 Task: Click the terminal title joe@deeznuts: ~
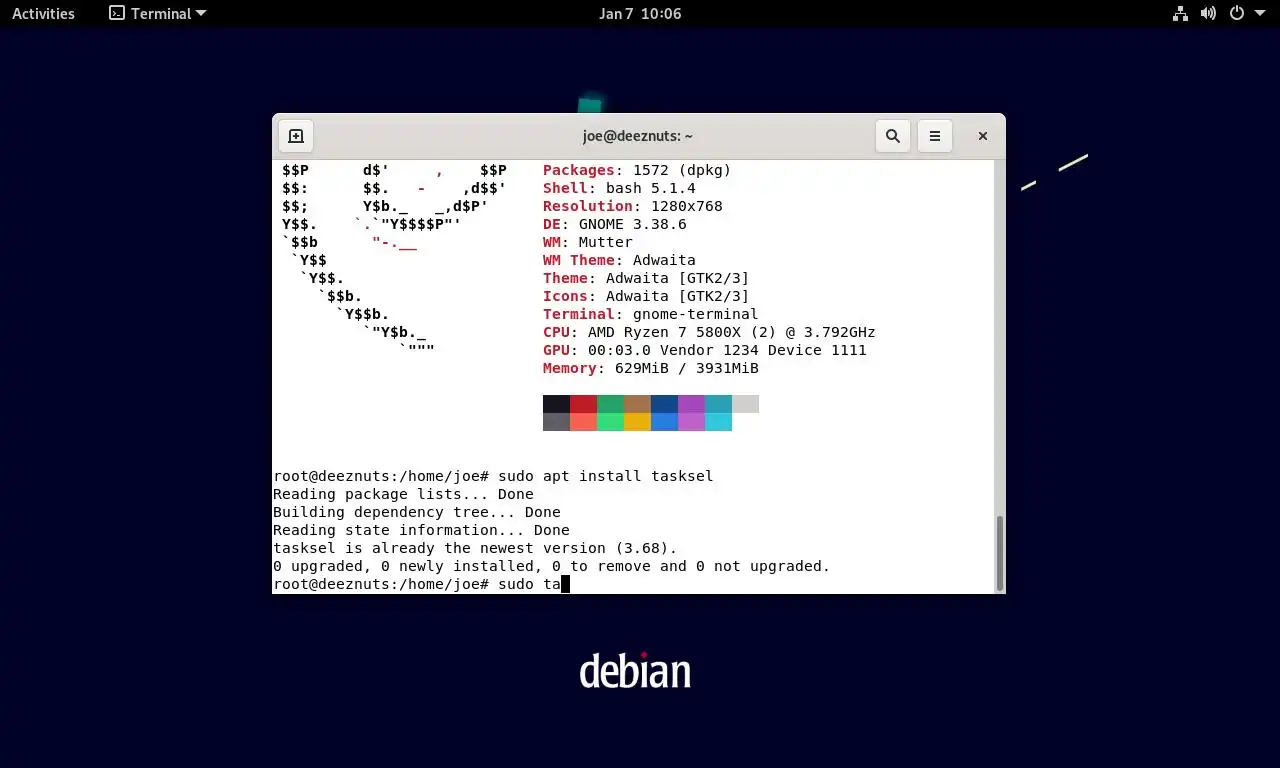638,136
